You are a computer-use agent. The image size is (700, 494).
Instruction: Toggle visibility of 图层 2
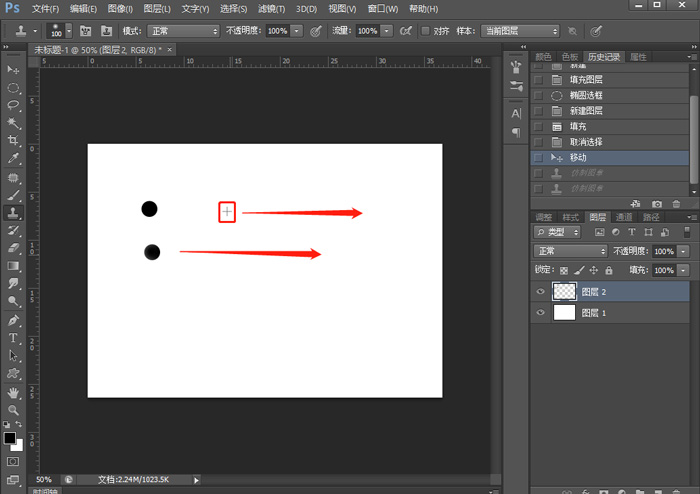[x=540, y=292]
